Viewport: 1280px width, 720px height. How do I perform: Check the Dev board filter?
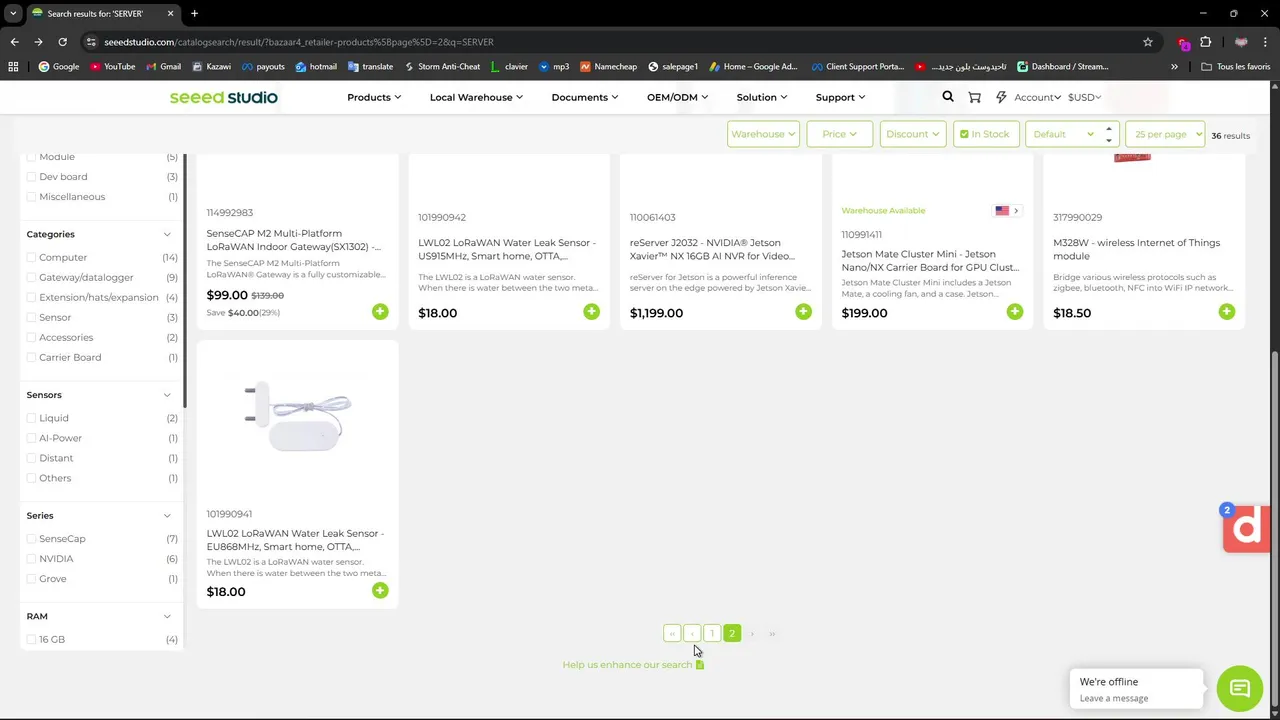tap(31, 177)
